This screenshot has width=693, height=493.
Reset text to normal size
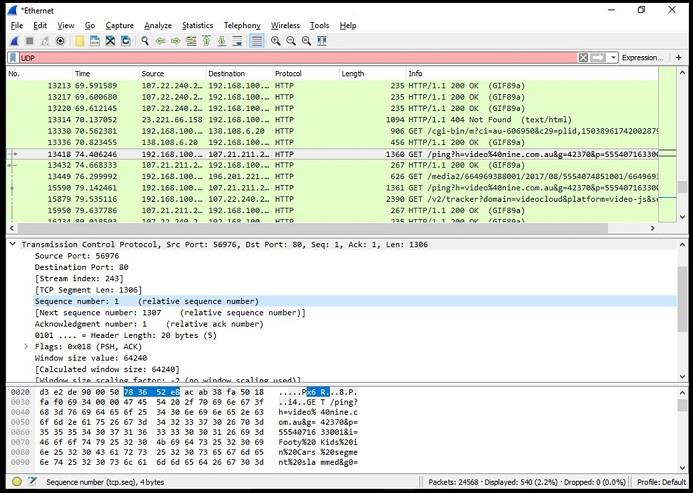point(306,41)
